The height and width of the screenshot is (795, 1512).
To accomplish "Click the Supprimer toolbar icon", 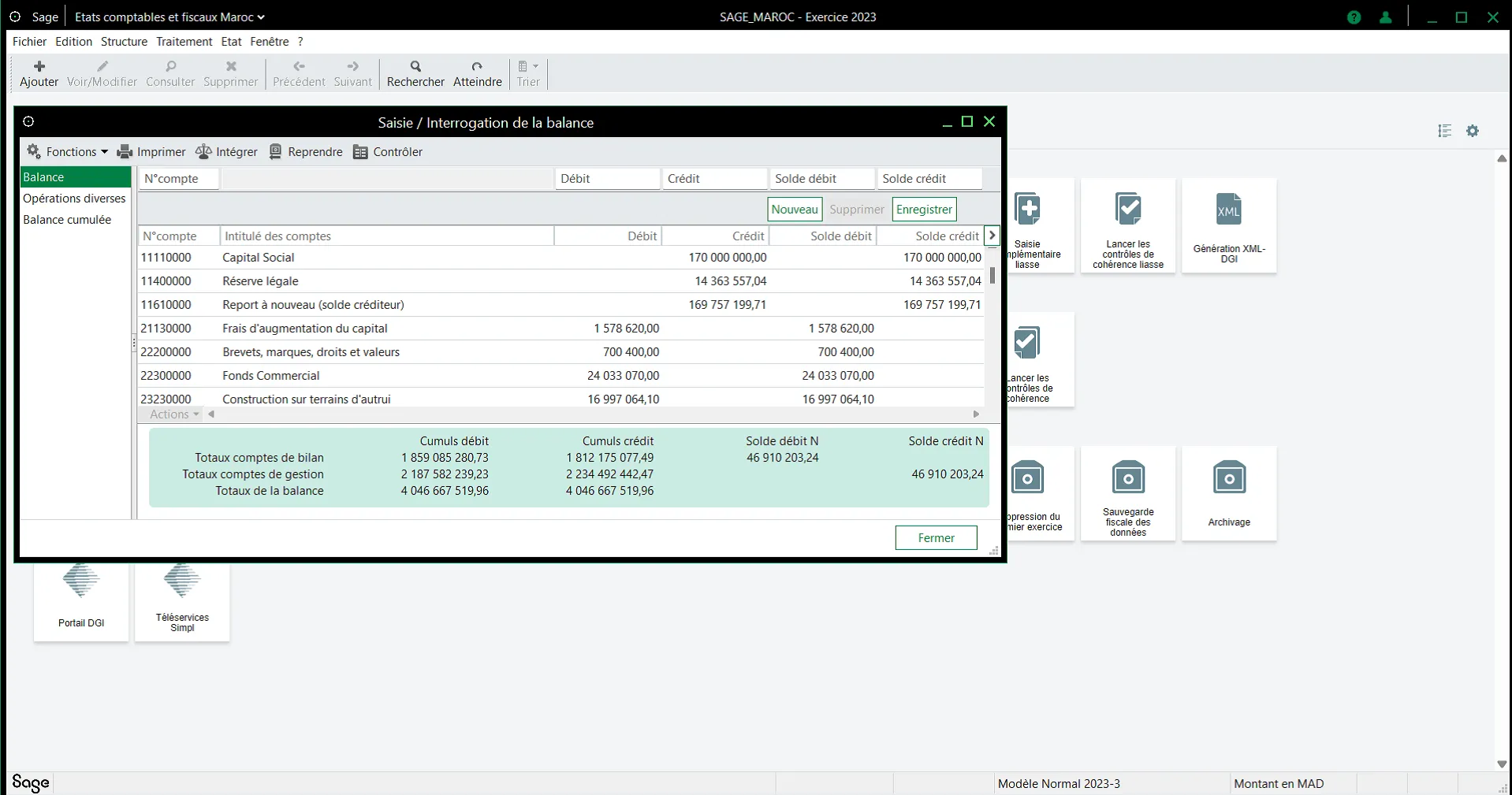I will tap(231, 66).
